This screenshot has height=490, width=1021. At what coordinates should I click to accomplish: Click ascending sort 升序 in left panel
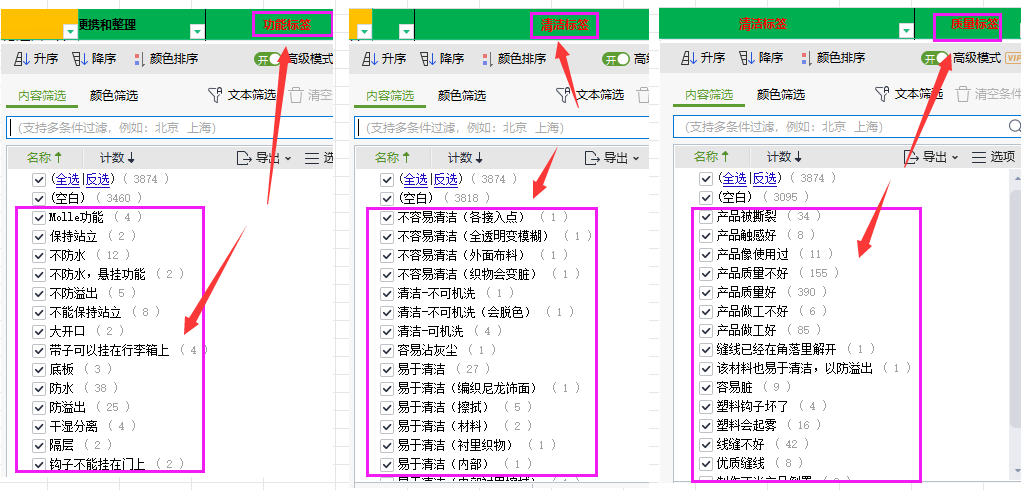click(x=37, y=59)
